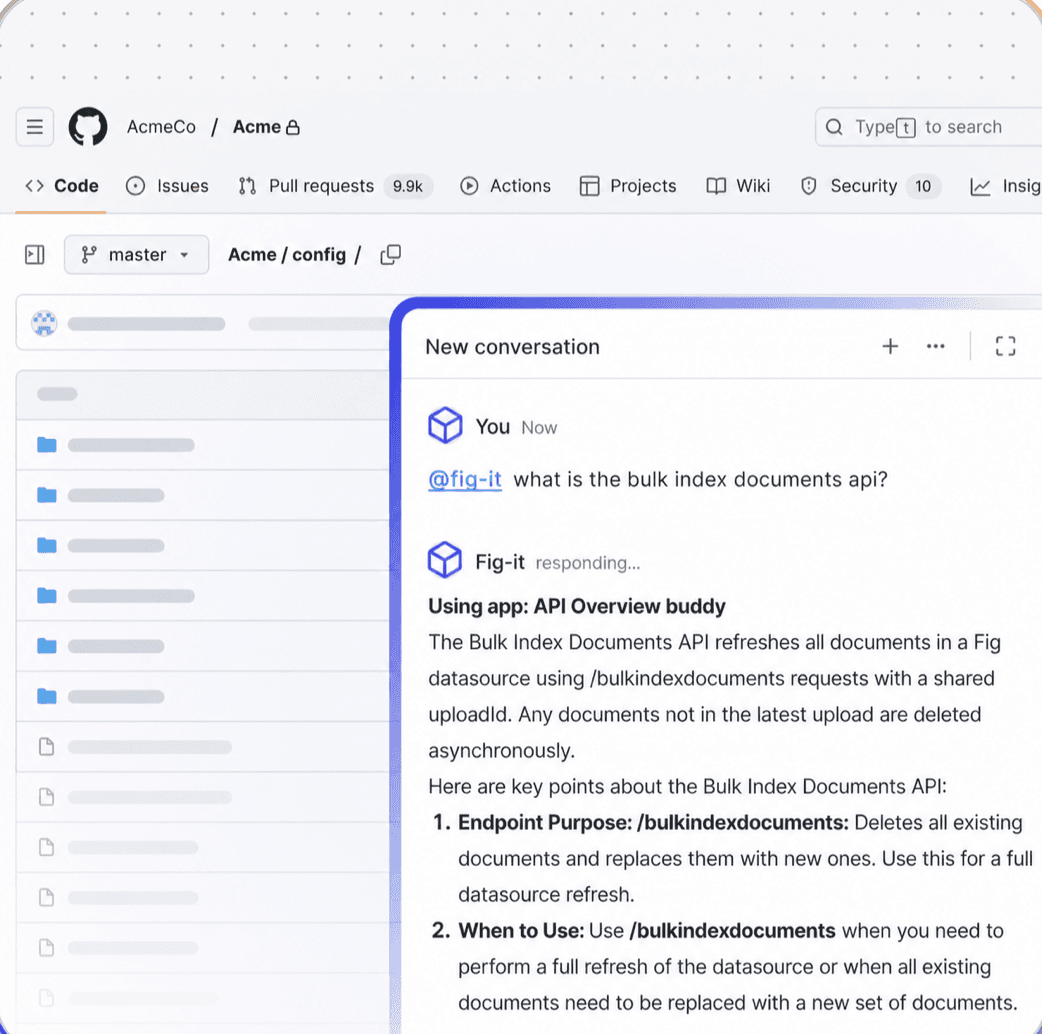Click the Pull requests 9.9k counter badge

click(408, 186)
